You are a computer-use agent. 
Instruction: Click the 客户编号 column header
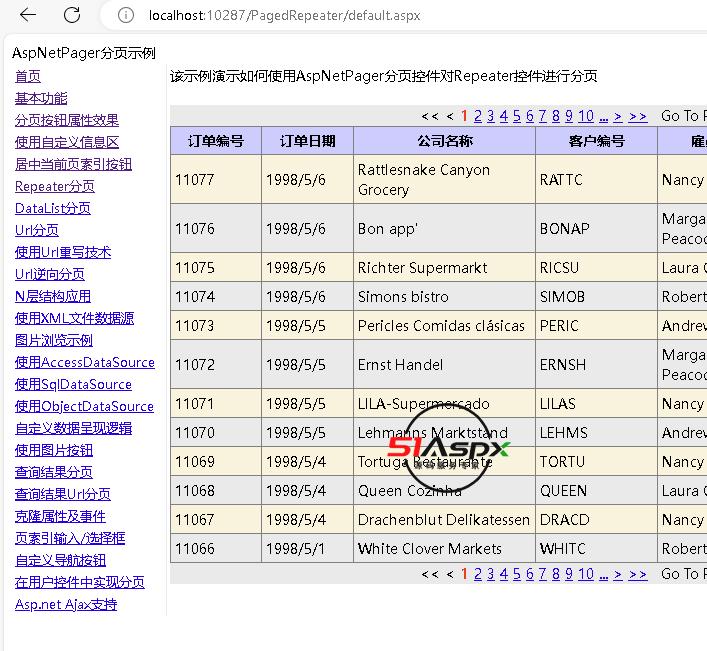coord(597,141)
